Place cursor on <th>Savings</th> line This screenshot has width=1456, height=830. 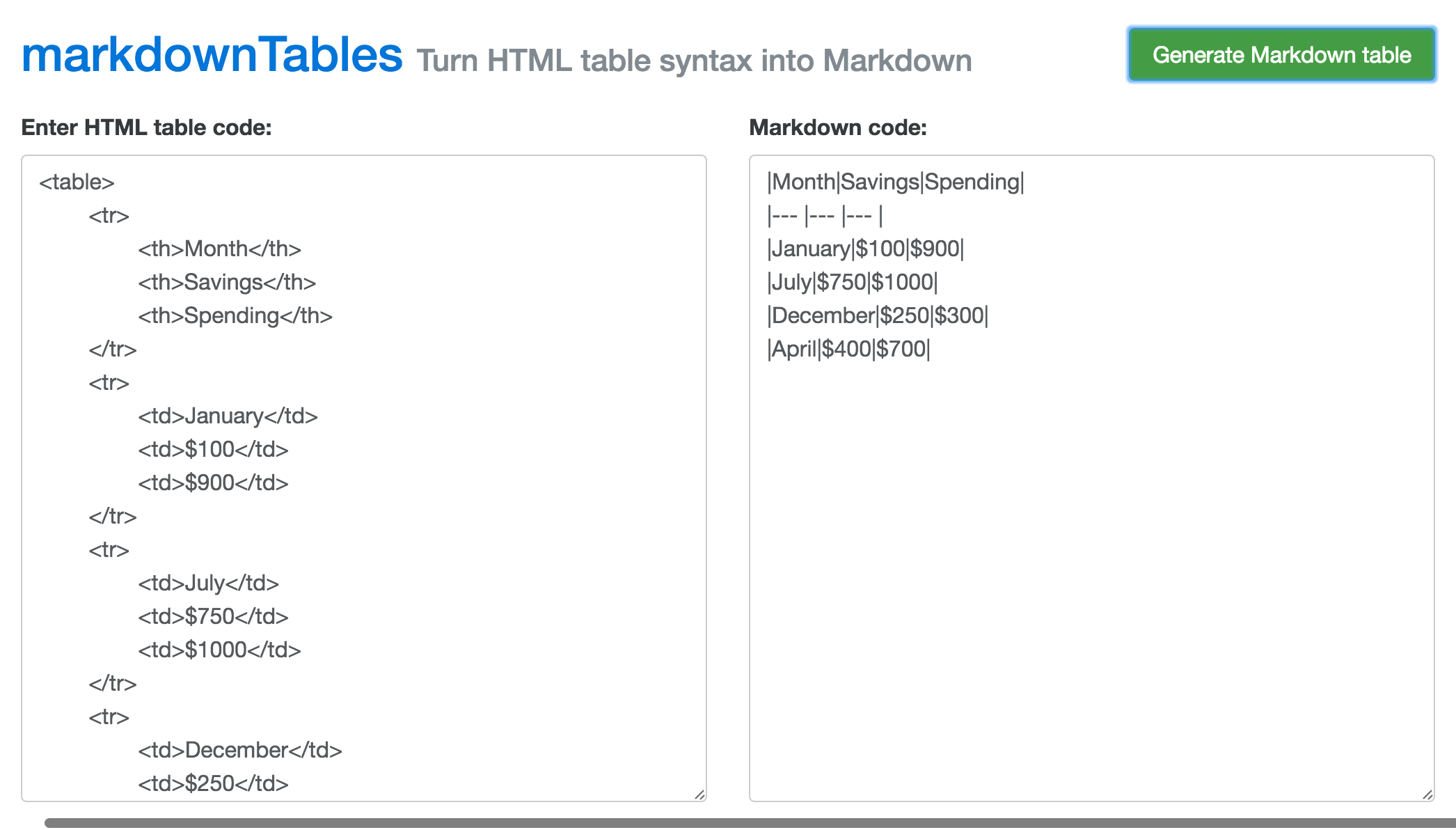pyautogui.click(x=227, y=283)
